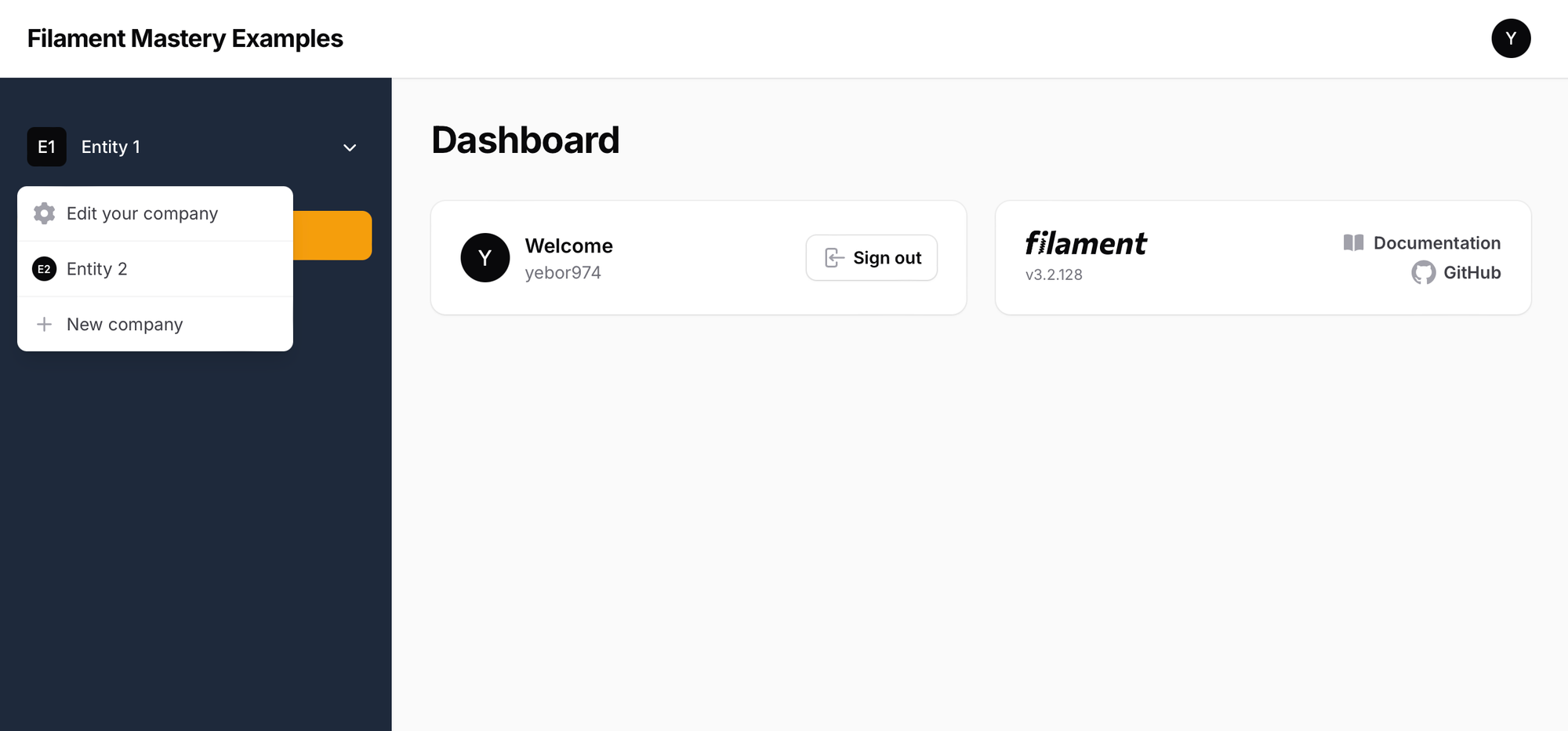Click the plus icon next to New company
Screen dimensions: 1568x731
pos(44,324)
